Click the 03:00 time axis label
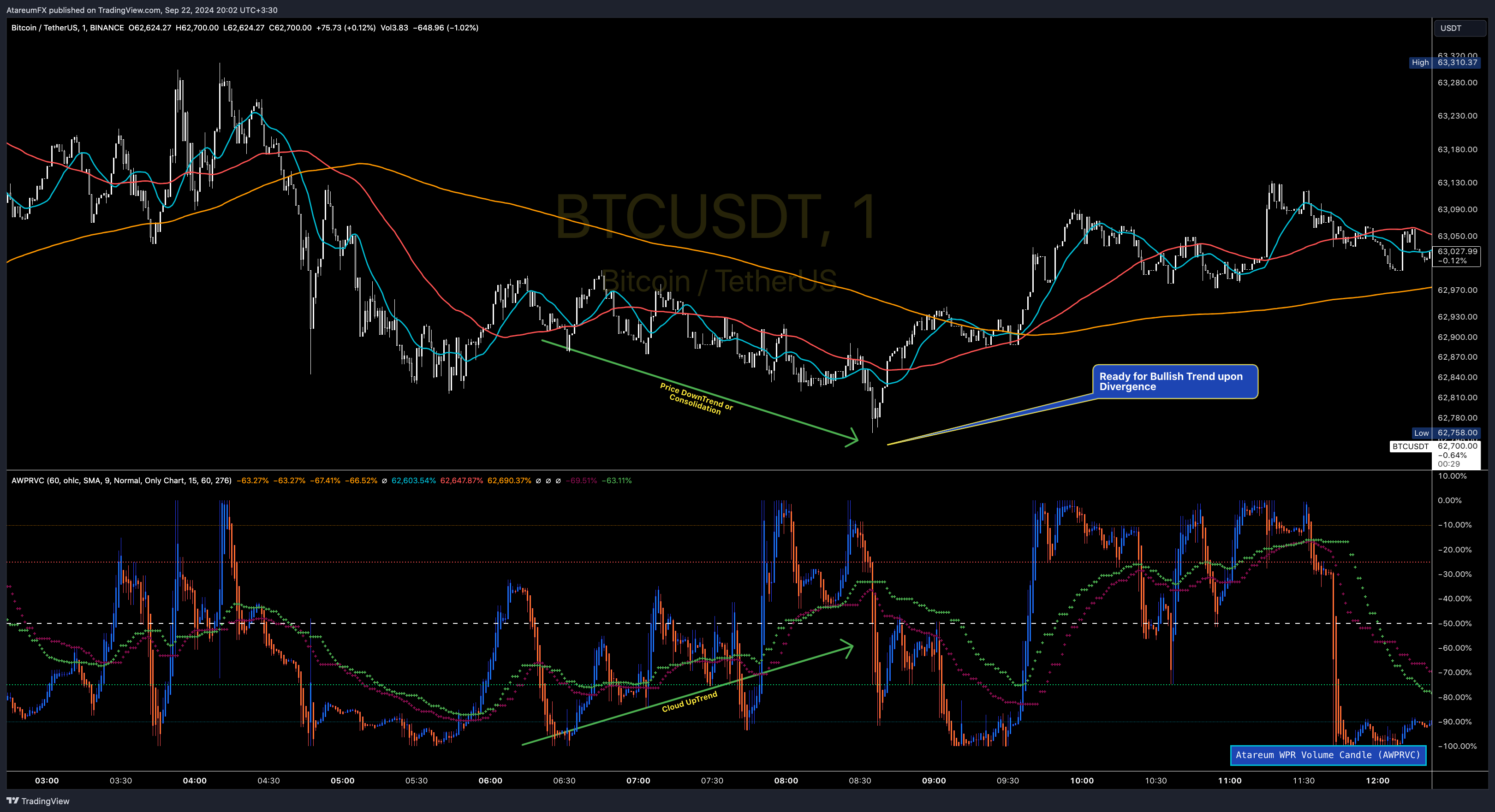1495x812 pixels. 47,781
